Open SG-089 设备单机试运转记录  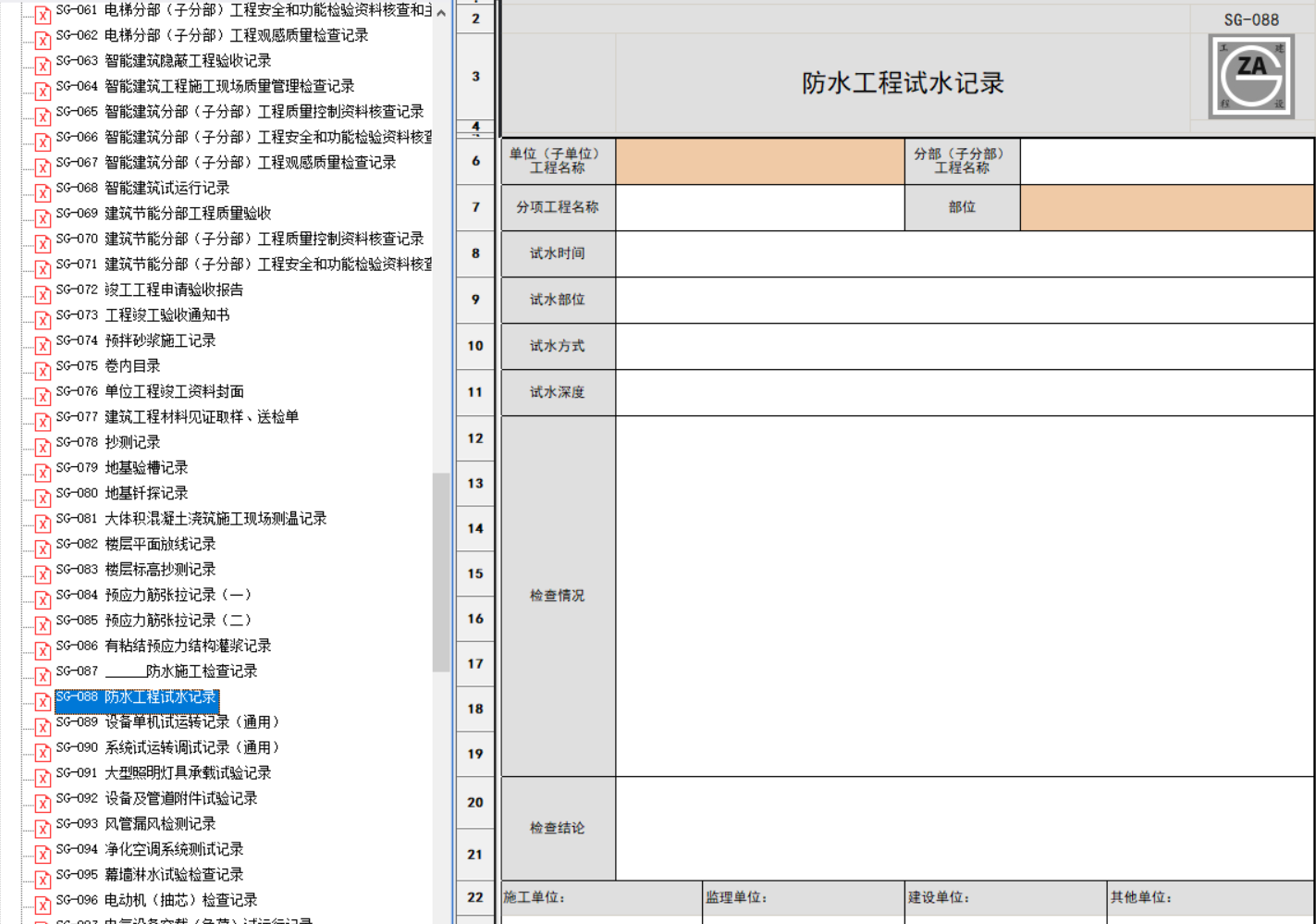(191, 722)
